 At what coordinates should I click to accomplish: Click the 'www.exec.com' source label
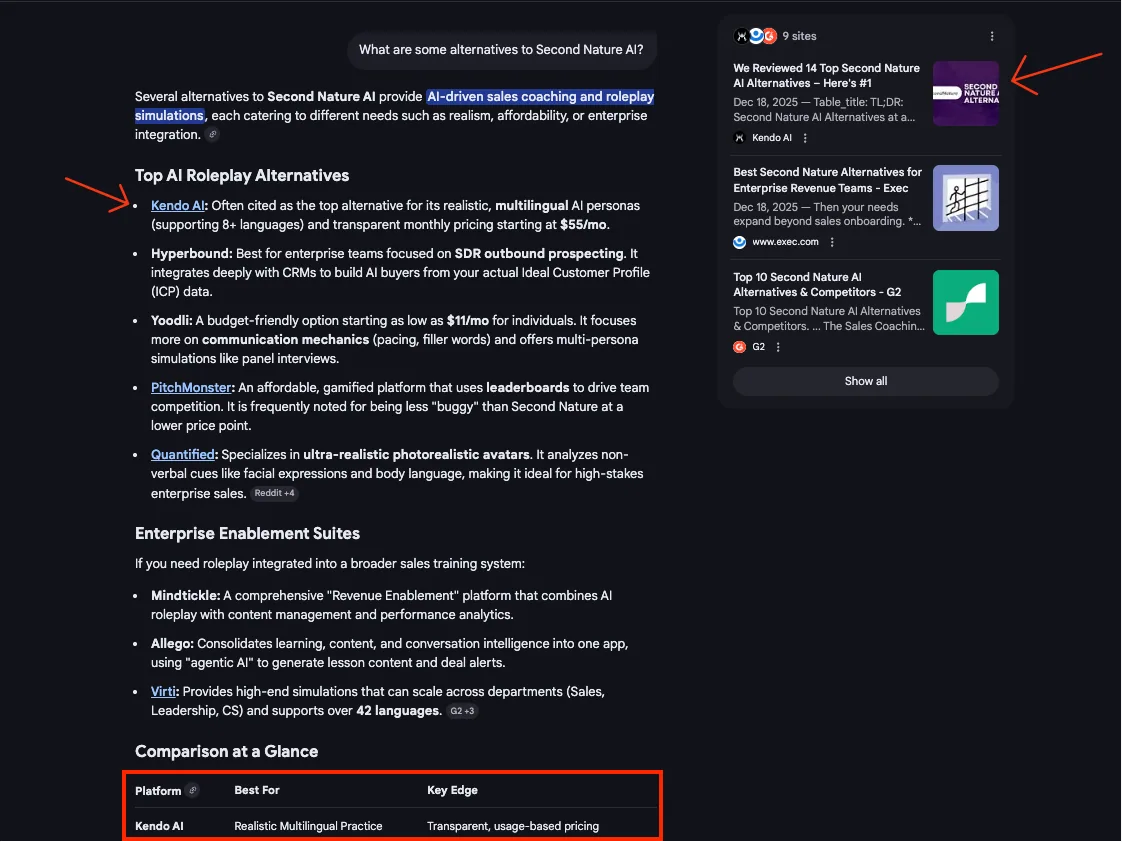(785, 243)
